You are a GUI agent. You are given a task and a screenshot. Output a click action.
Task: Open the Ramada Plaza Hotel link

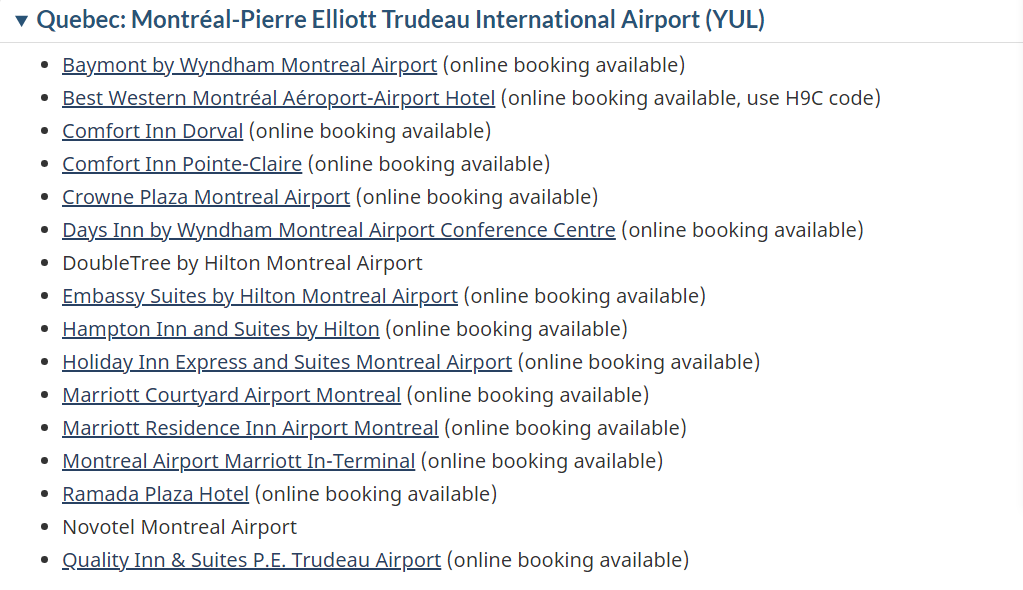coord(155,494)
